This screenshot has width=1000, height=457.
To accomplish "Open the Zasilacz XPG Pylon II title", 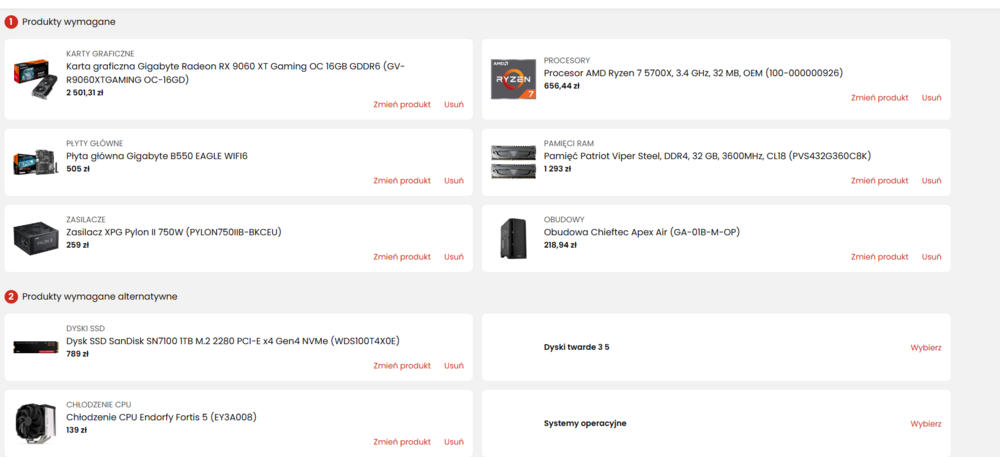I will point(173,232).
